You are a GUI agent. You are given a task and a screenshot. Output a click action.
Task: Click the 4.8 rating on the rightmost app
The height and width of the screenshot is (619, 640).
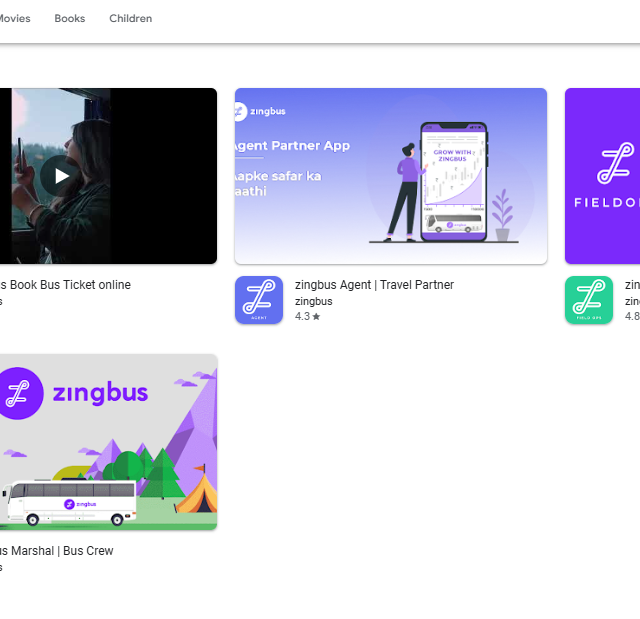pyautogui.click(x=632, y=316)
